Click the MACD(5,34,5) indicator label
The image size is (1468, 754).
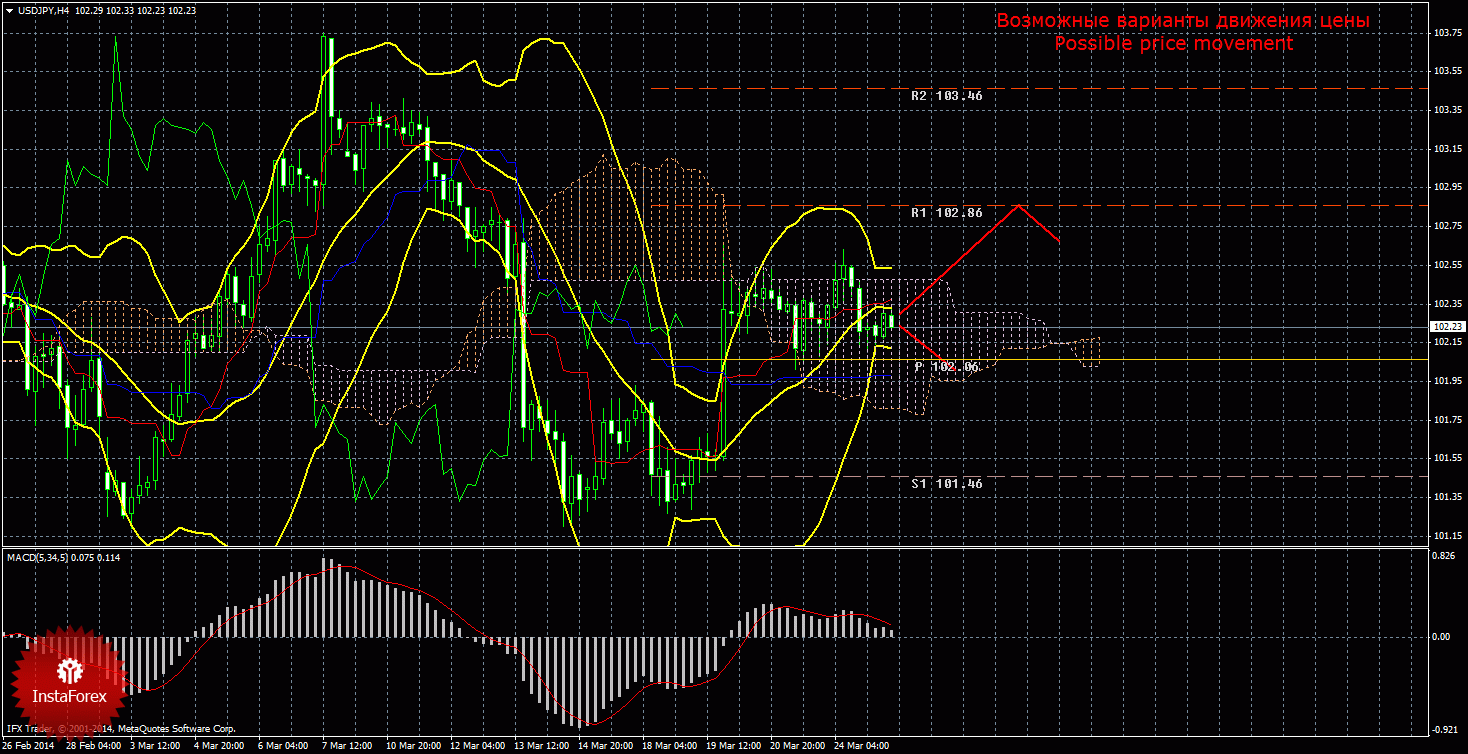pyautogui.click(x=37, y=557)
